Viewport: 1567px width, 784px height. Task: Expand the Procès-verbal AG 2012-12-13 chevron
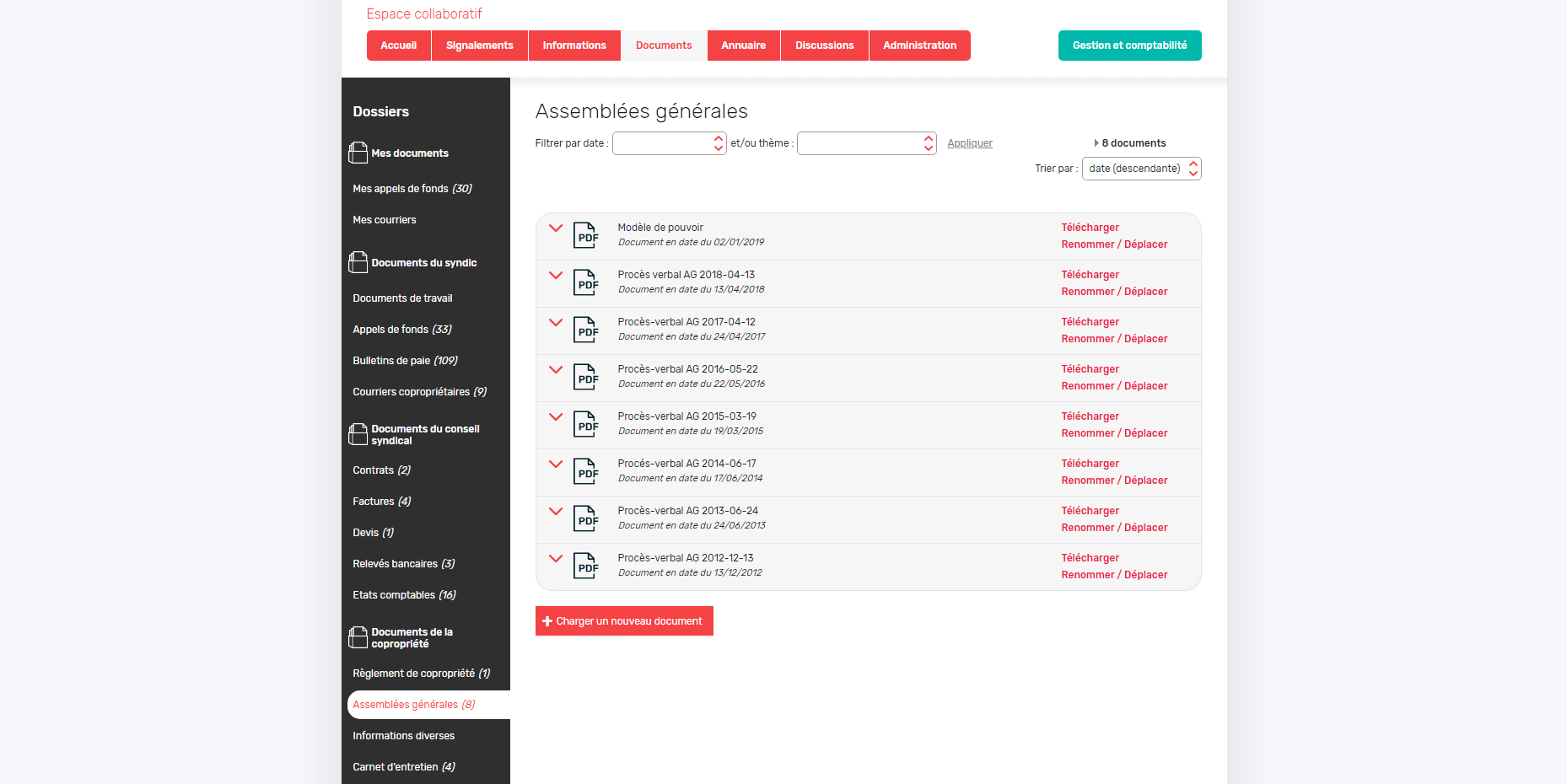click(x=556, y=558)
